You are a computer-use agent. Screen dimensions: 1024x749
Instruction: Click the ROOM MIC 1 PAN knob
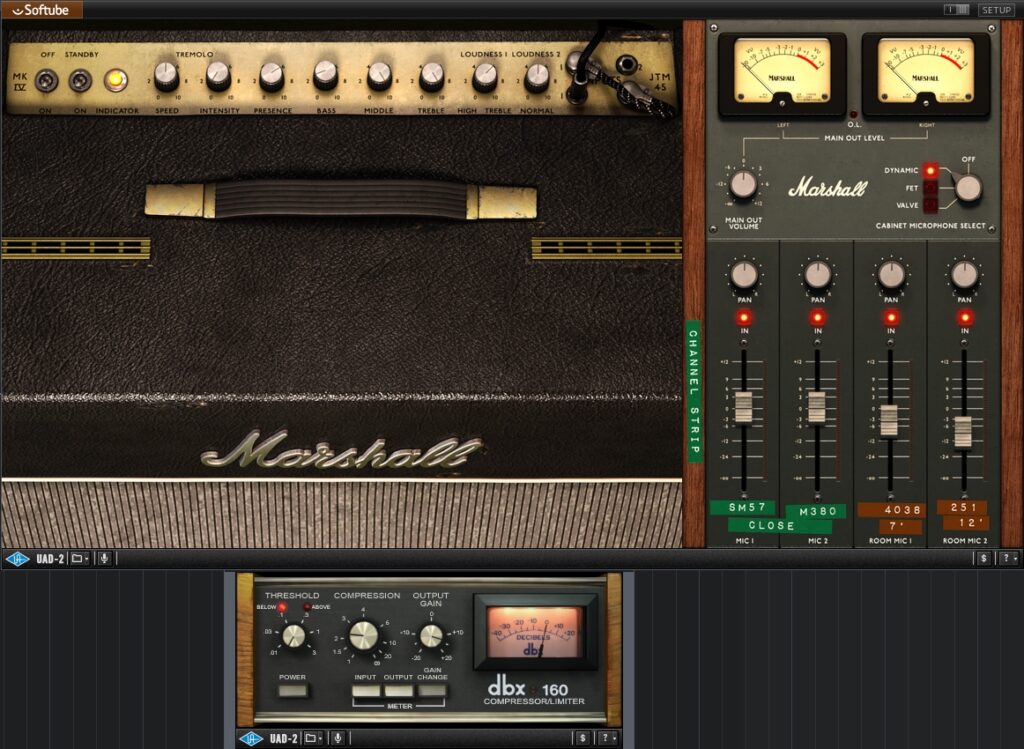point(891,275)
